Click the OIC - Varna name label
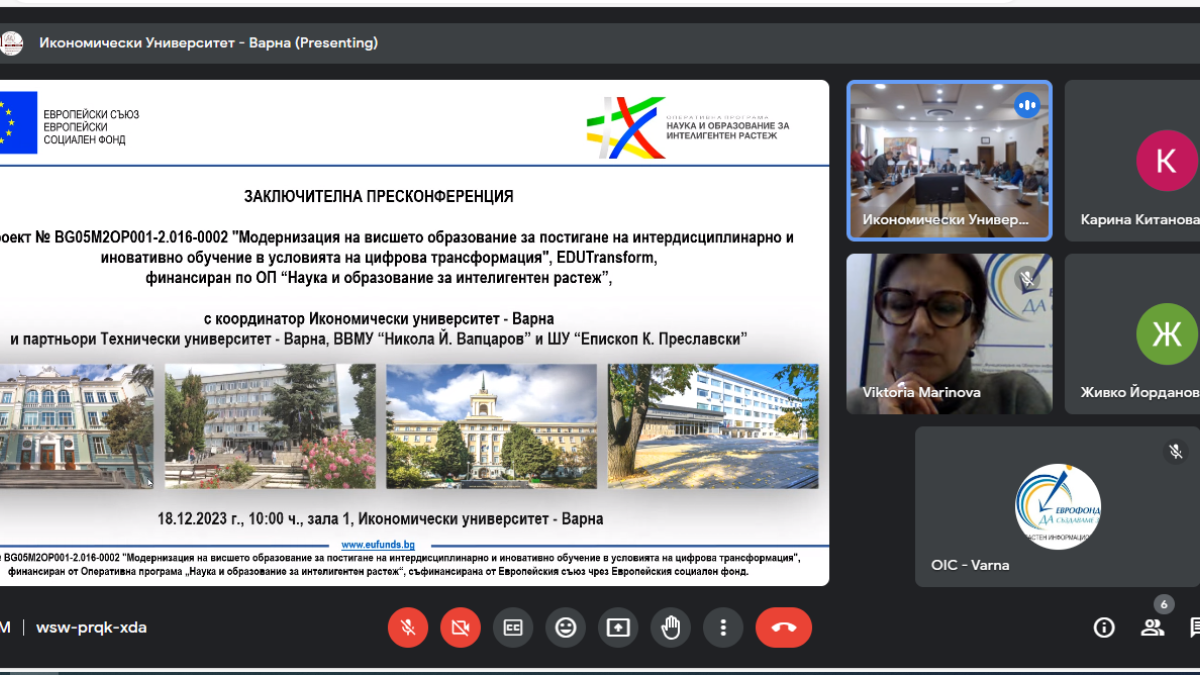 tap(970, 565)
